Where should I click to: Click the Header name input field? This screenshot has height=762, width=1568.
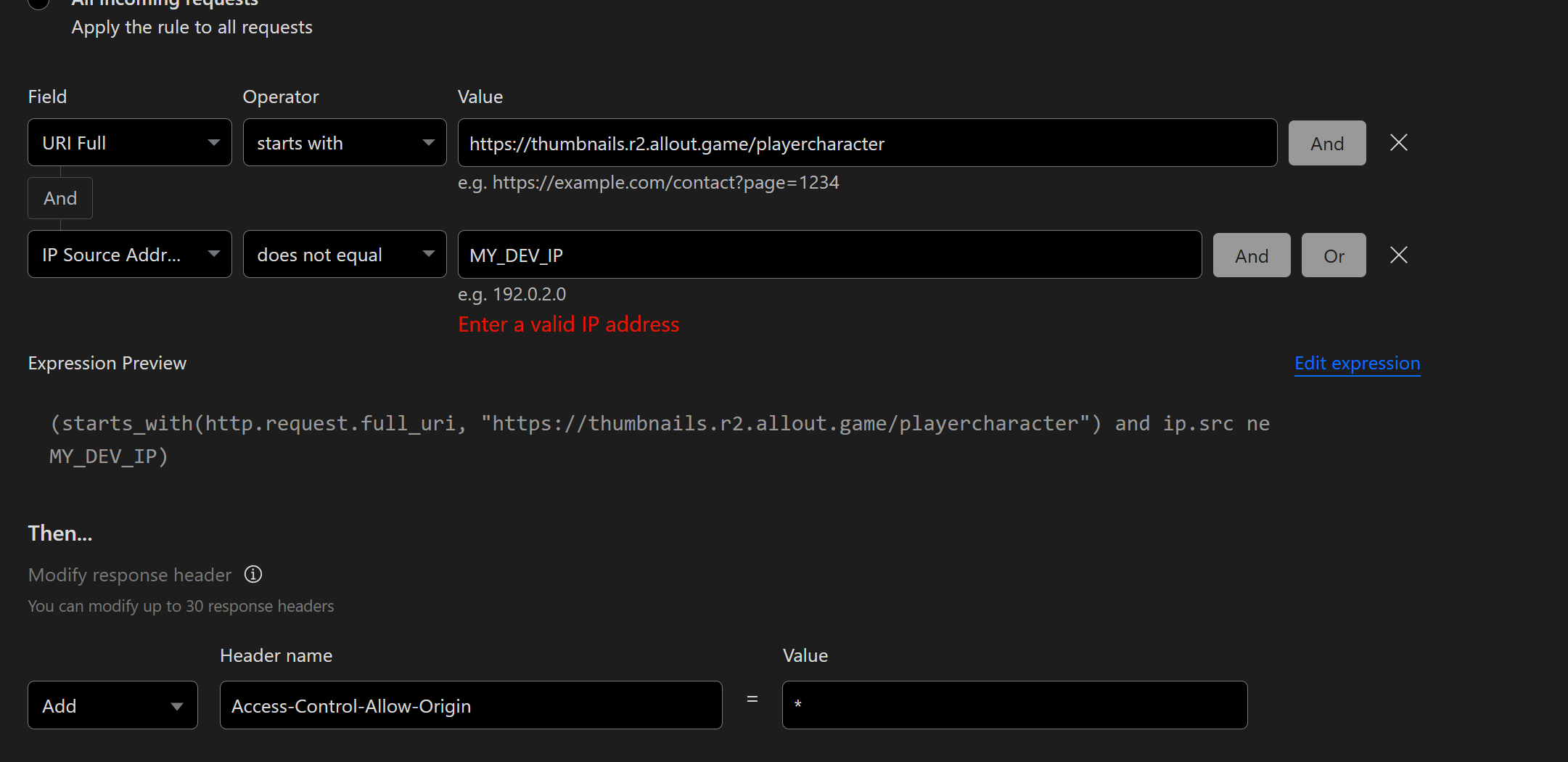[x=471, y=705]
